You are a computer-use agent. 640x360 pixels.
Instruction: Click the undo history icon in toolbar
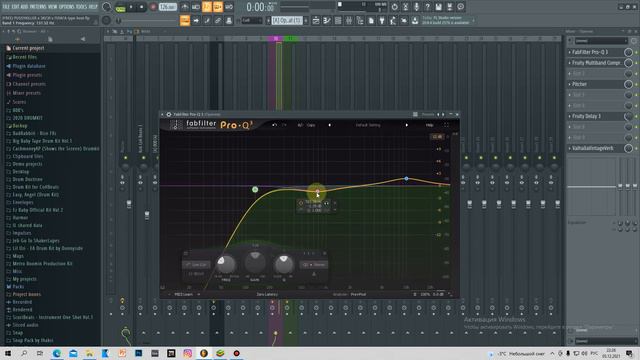394,7
